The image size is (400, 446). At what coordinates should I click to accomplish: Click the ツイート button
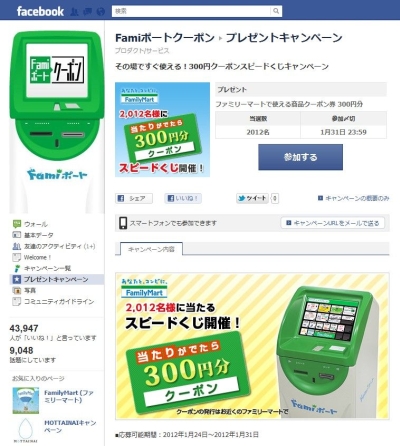click(x=252, y=198)
